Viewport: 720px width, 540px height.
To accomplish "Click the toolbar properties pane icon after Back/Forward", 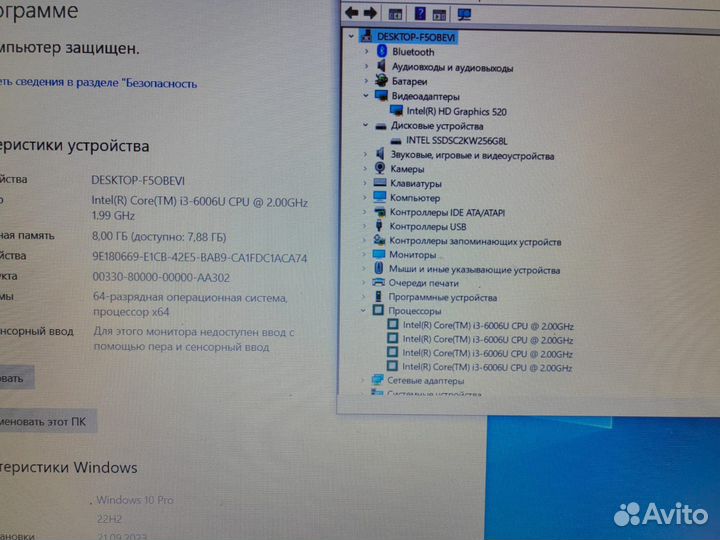I will tap(395, 14).
